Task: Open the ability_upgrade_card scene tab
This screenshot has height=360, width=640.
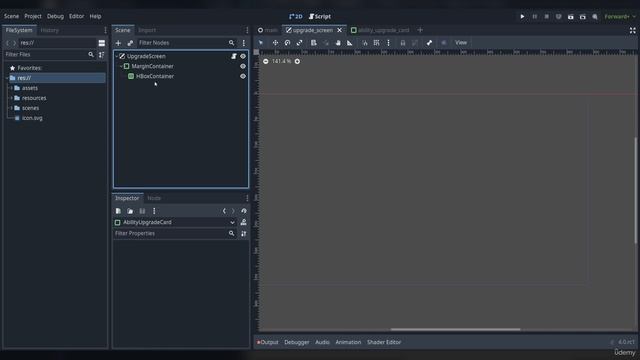Action: [380, 30]
